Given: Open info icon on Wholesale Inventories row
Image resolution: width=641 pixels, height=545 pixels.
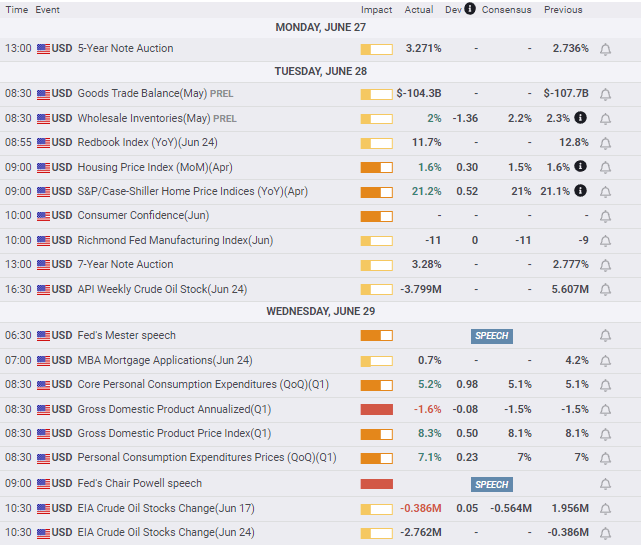Looking at the screenshot, I should point(580,118).
